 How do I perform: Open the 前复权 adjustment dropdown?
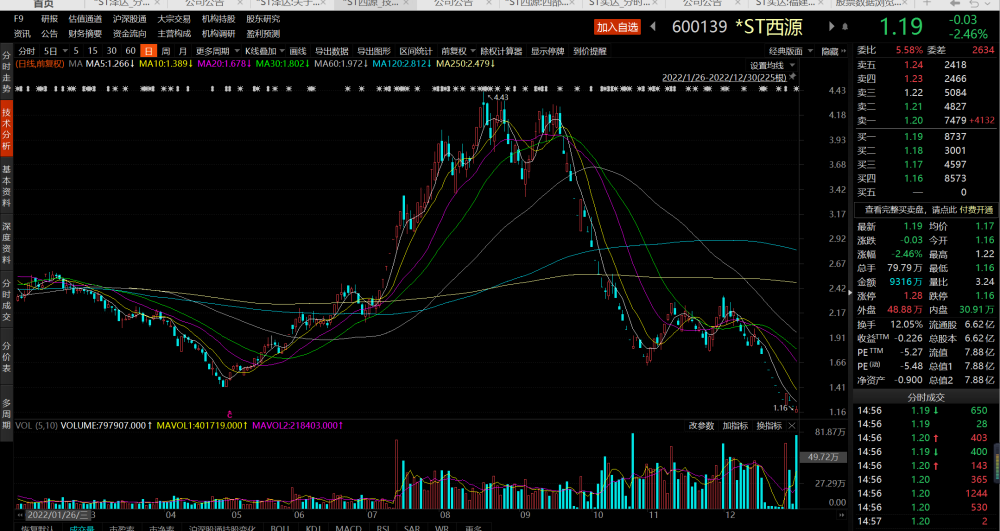tap(459, 51)
